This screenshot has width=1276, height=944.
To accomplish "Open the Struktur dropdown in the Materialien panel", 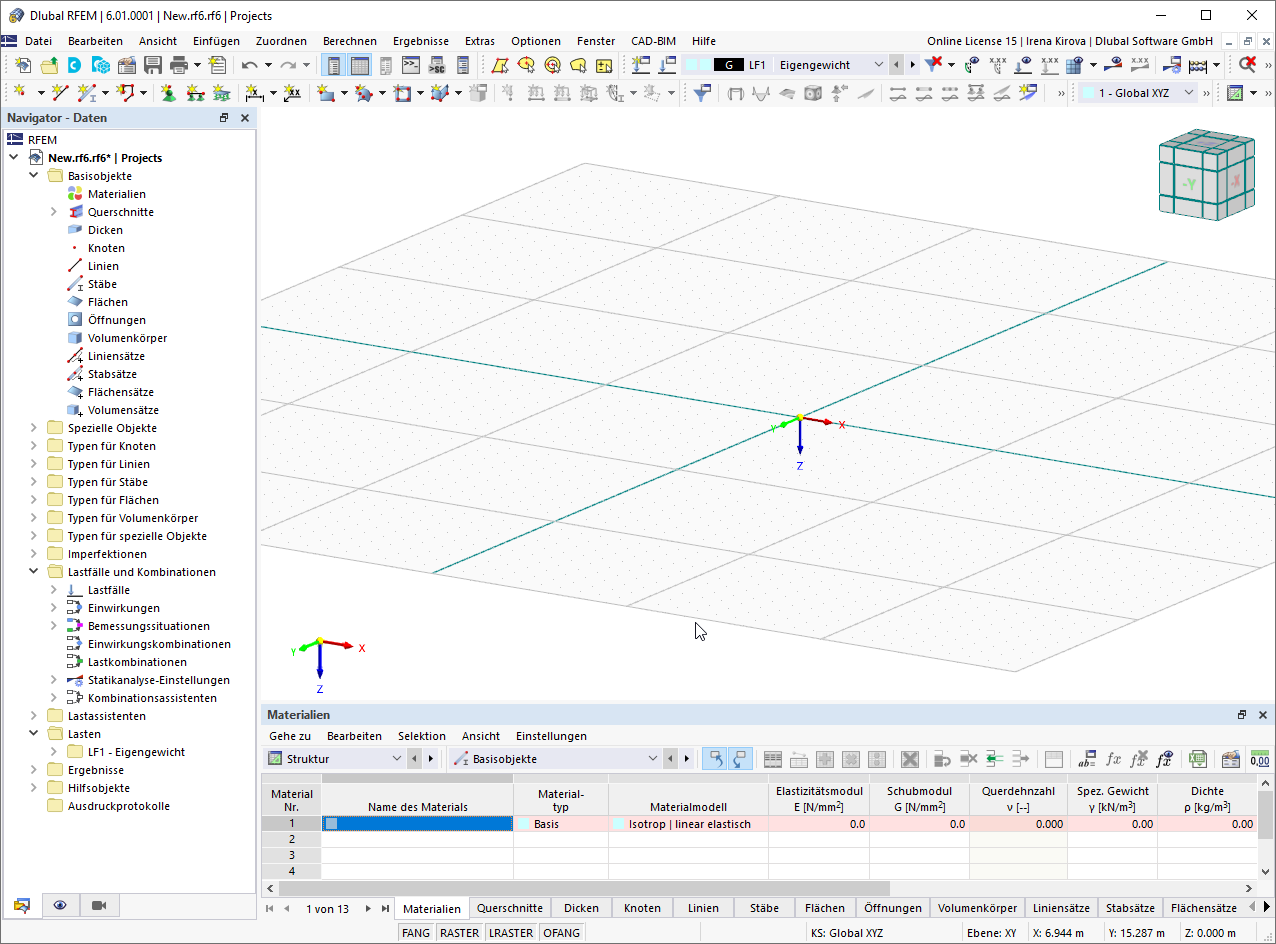I will [397, 758].
